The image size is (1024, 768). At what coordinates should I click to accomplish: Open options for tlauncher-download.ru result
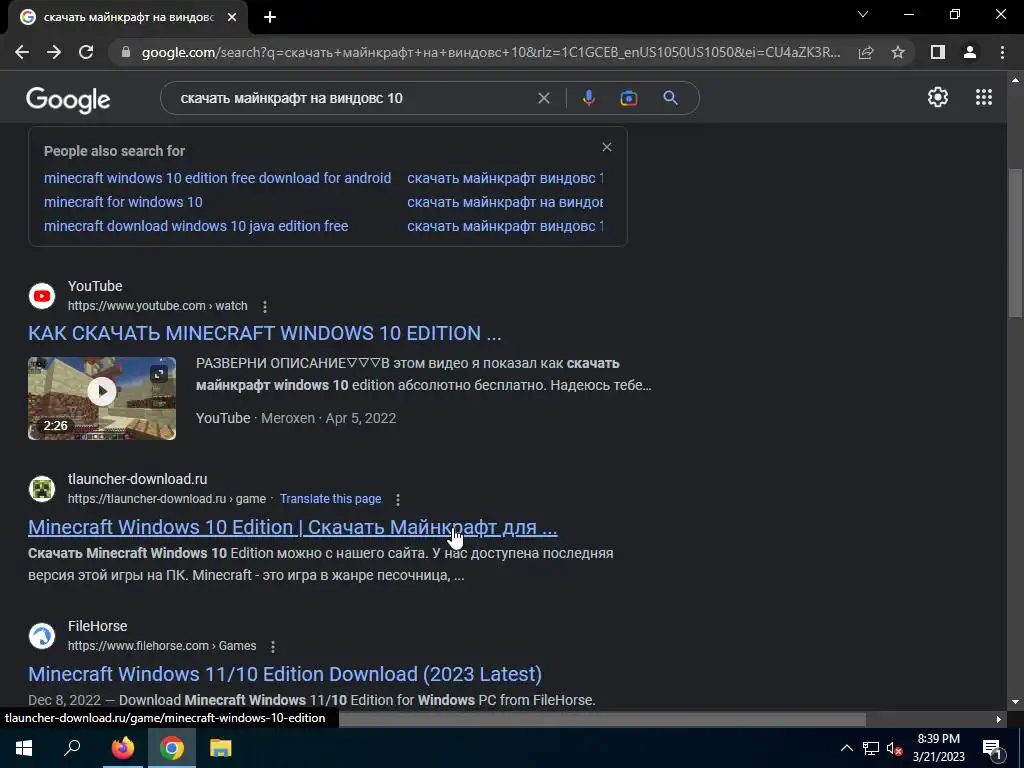coord(398,500)
